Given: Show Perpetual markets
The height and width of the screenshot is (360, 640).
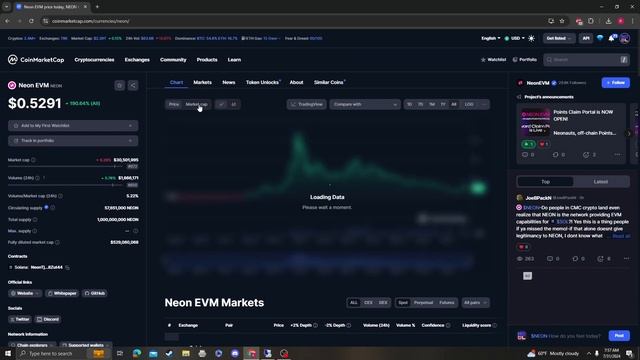Looking at the screenshot, I should [x=423, y=303].
